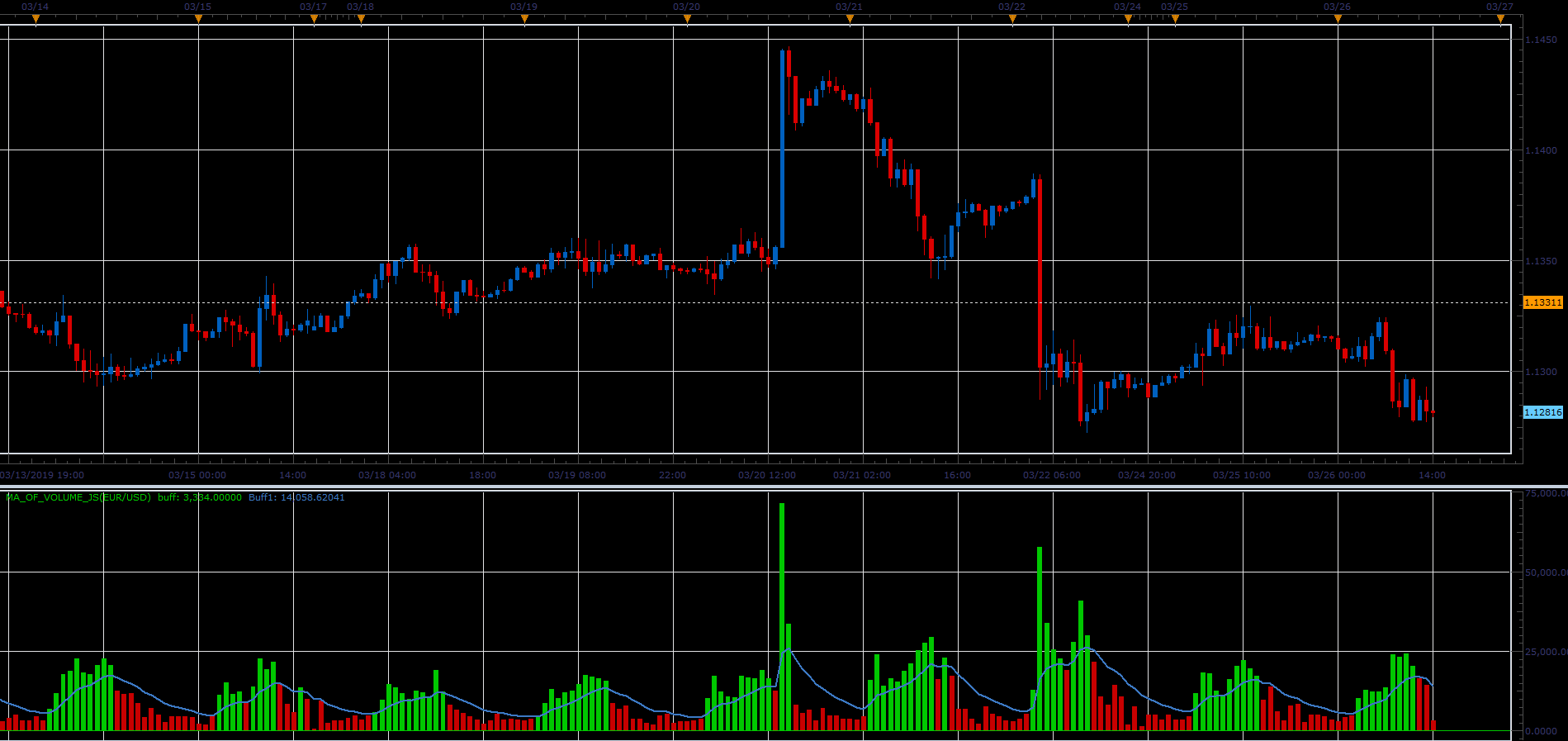Select the 03/24 day marker triangle
Image resolution: width=1568 pixels, height=741 pixels.
coord(1128,20)
